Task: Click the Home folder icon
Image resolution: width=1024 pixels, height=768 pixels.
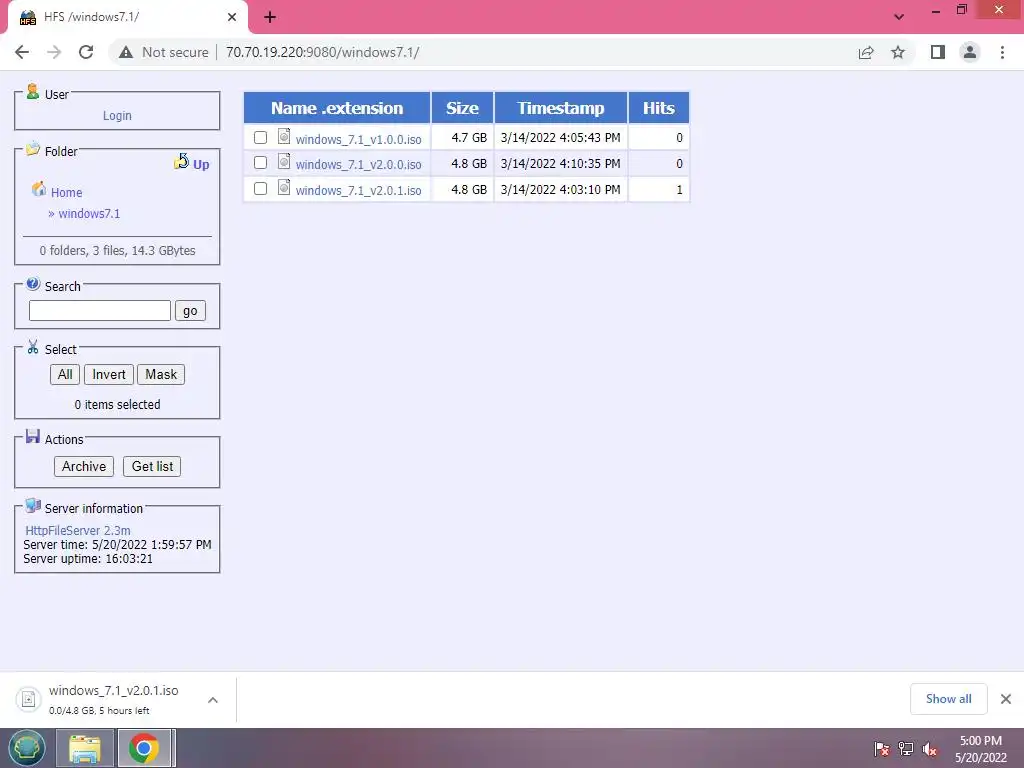Action: (x=39, y=189)
